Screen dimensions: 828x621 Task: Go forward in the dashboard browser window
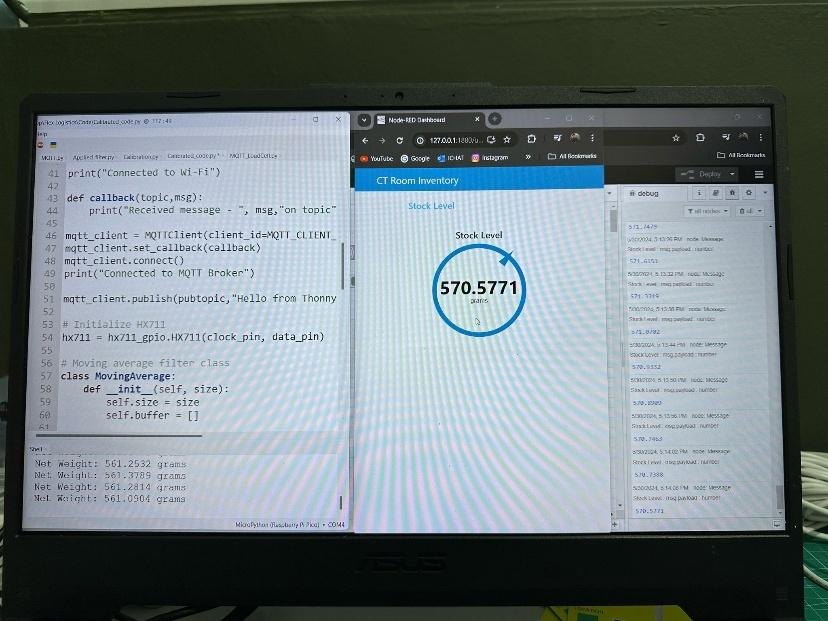[x=382, y=140]
